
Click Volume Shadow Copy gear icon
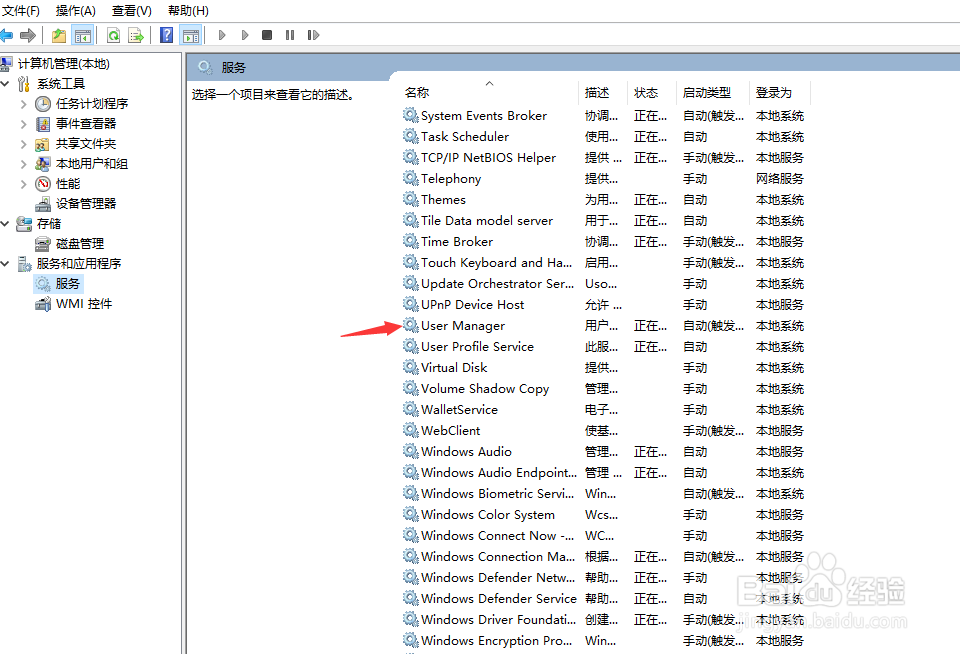[x=410, y=388]
